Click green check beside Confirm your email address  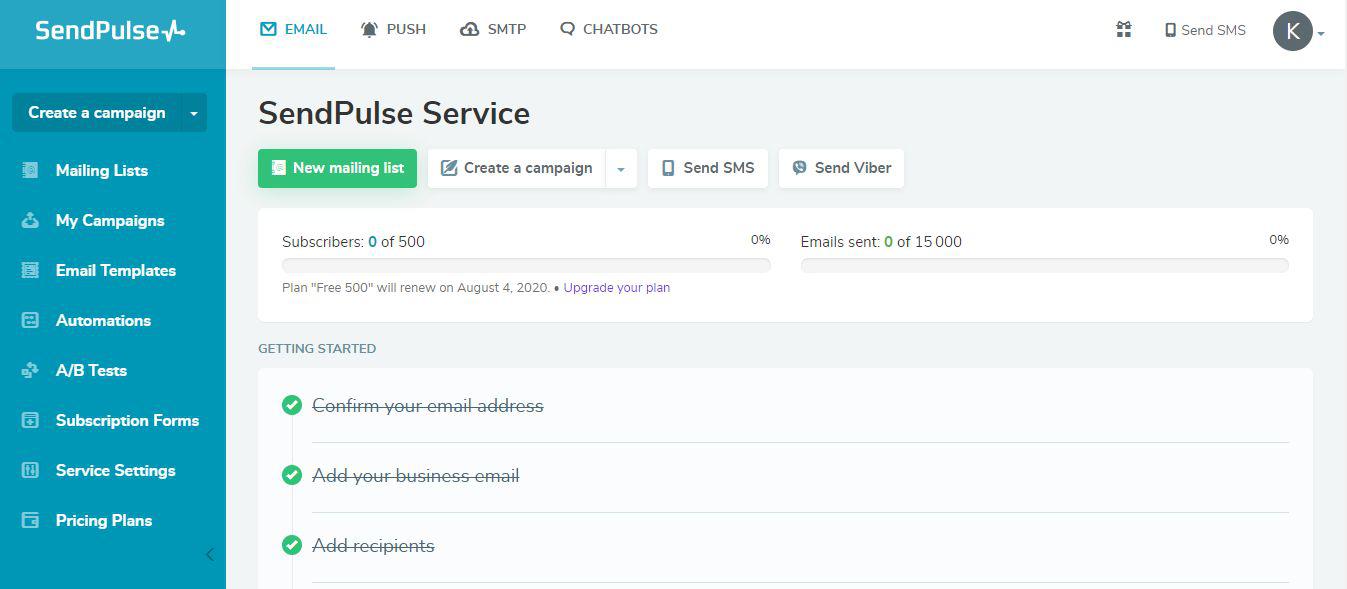click(x=292, y=405)
